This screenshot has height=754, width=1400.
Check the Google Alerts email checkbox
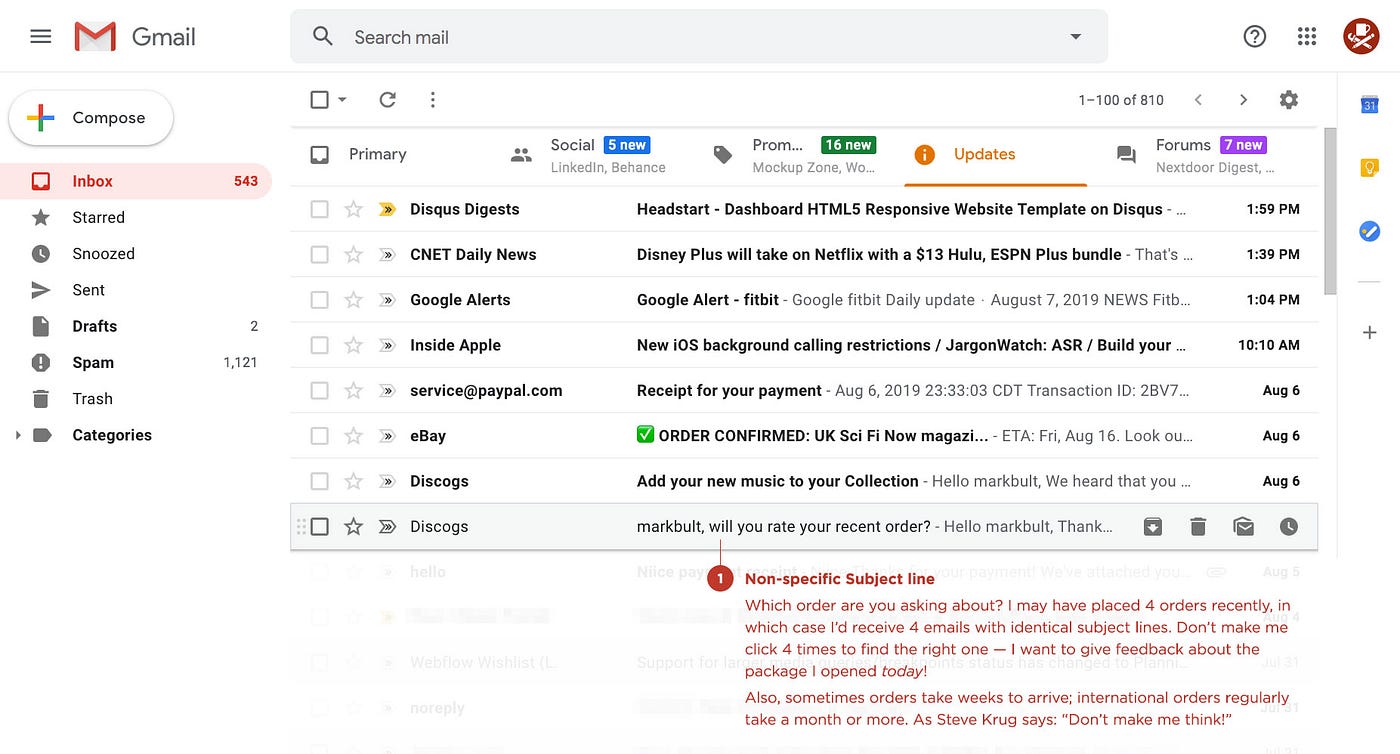point(319,299)
